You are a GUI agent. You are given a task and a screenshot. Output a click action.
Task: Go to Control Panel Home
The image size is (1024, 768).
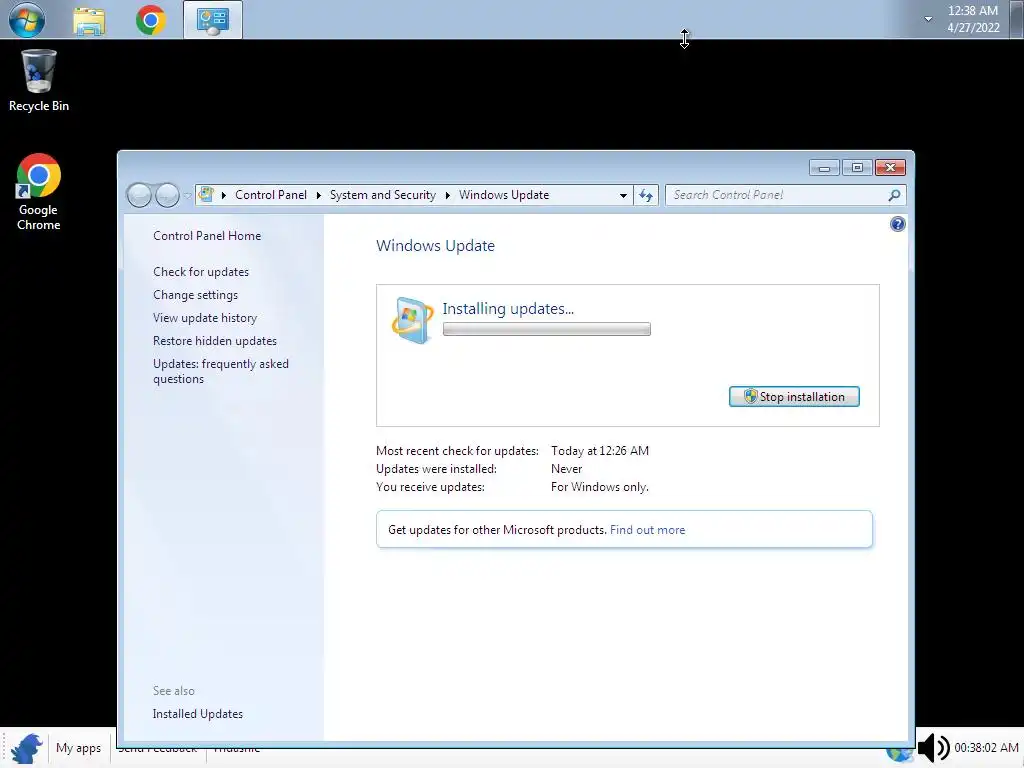[207, 236]
